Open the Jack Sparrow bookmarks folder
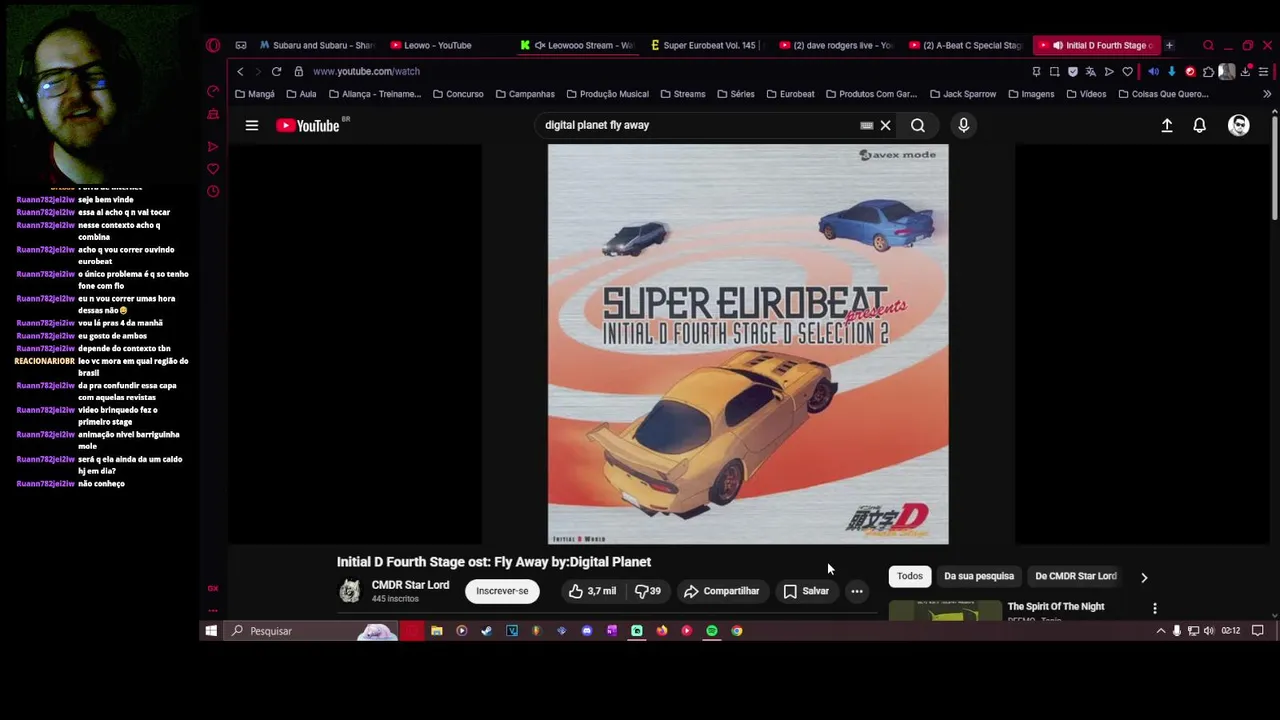The height and width of the screenshot is (720, 1280). click(963, 94)
